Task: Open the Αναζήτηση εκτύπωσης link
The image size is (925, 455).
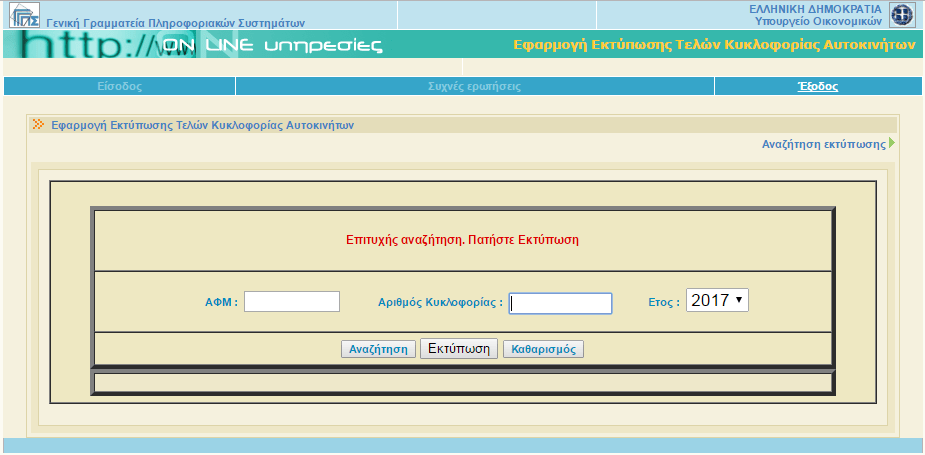Action: click(x=823, y=144)
